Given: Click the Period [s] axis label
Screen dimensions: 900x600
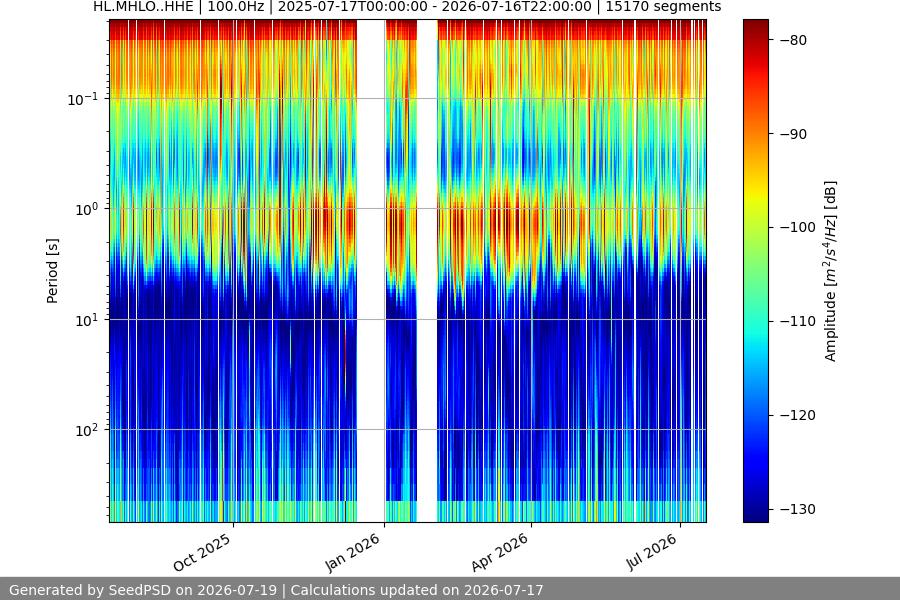Looking at the screenshot, I should pyautogui.click(x=52, y=271).
